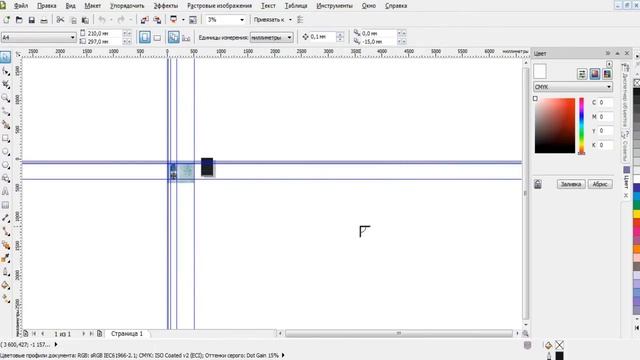The image size is (640, 360).
Task: Select the Страница 1 page tab
Action: (127, 333)
